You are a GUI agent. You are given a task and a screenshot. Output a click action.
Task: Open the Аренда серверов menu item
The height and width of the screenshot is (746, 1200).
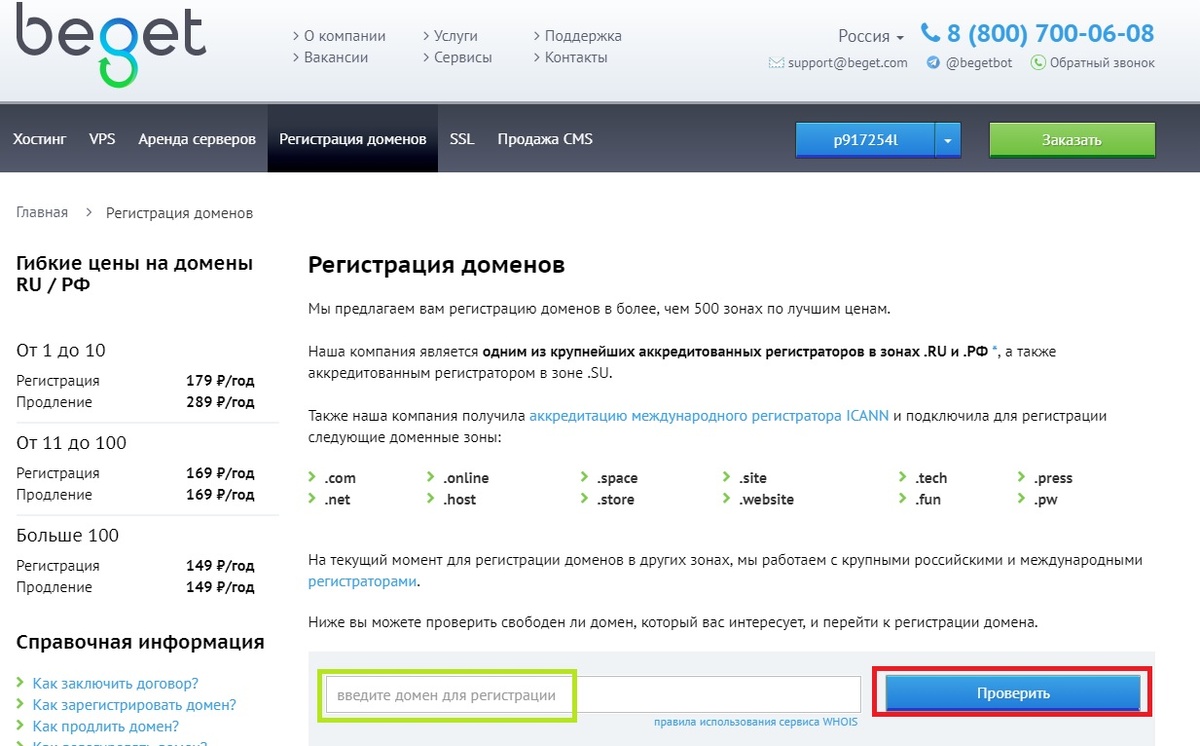[x=197, y=139]
